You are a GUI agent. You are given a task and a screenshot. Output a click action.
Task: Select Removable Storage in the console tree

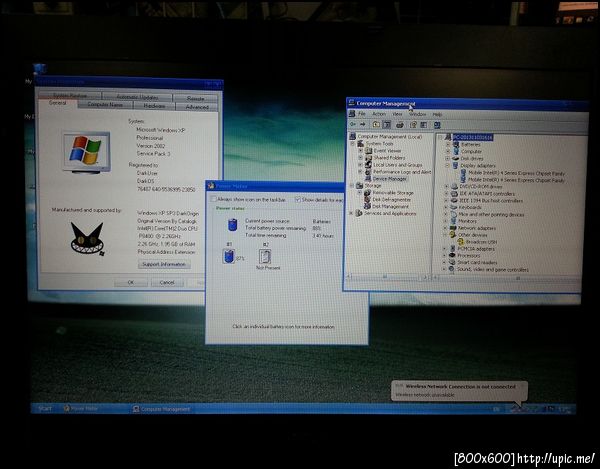[x=393, y=193]
